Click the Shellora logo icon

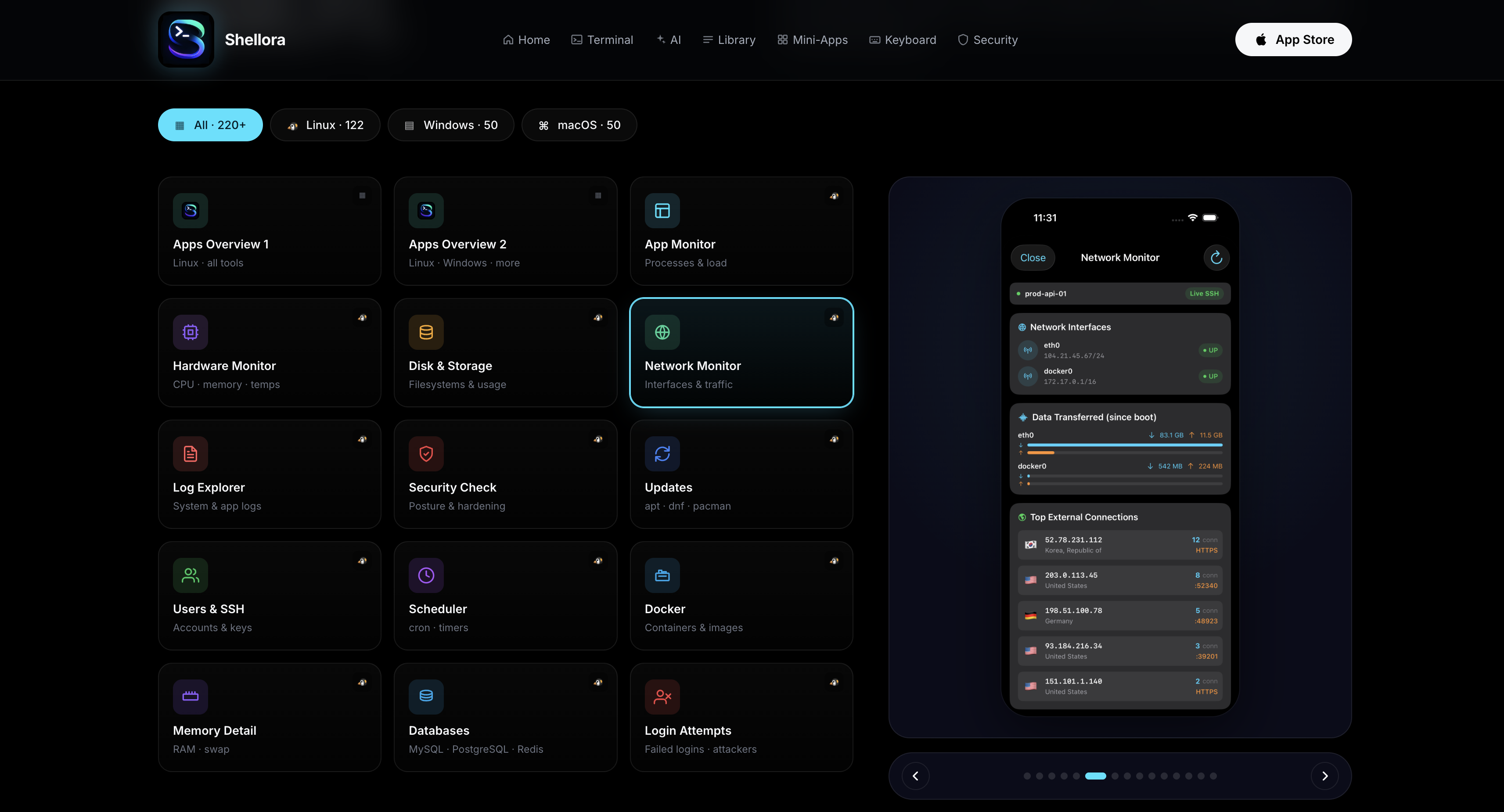coord(186,40)
